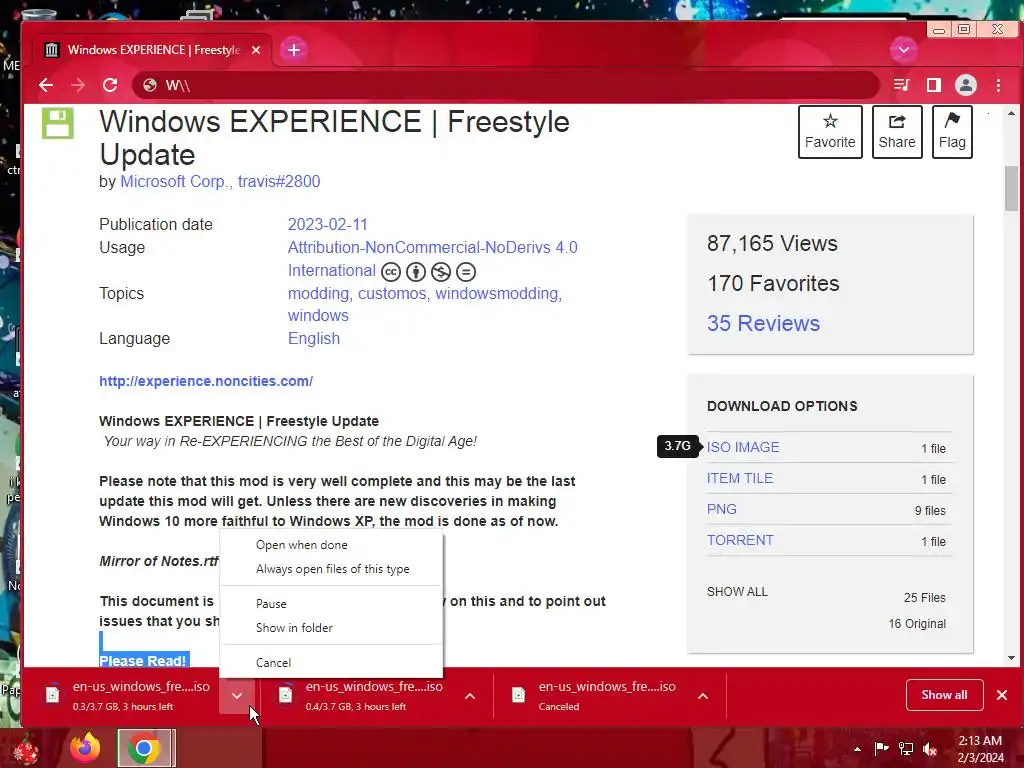This screenshot has height=768, width=1024.
Task: Click the 0.3/3.7 GB download file icon
Action: click(53, 696)
